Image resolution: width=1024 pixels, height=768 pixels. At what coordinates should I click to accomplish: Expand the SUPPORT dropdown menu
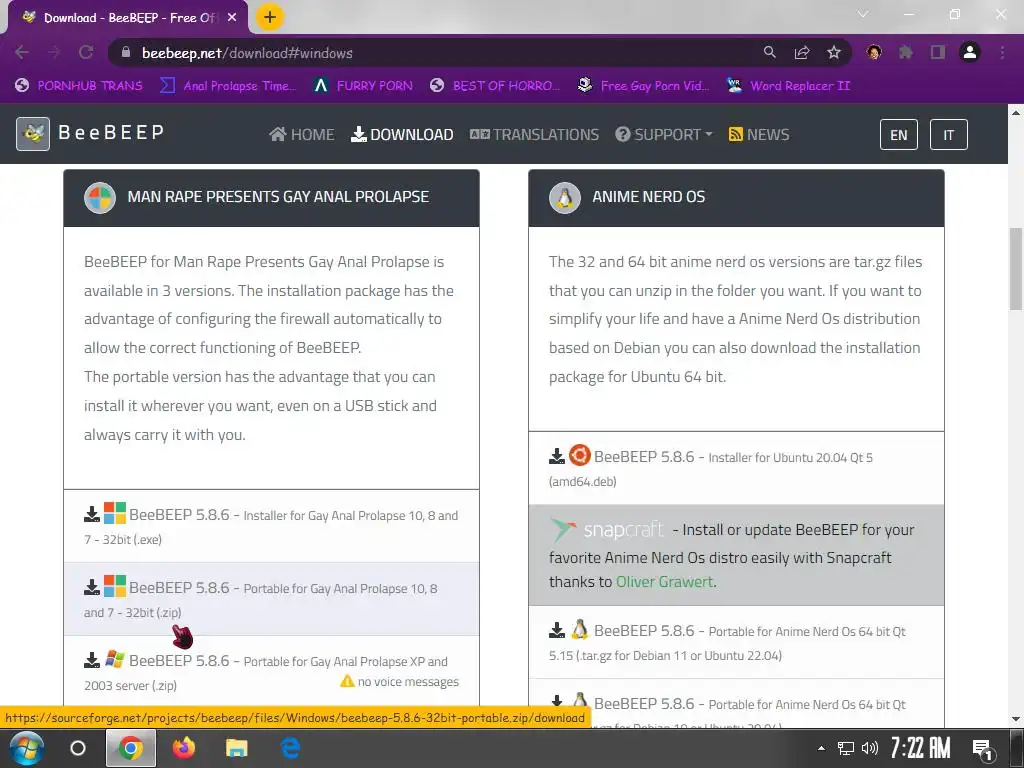pyautogui.click(x=664, y=135)
